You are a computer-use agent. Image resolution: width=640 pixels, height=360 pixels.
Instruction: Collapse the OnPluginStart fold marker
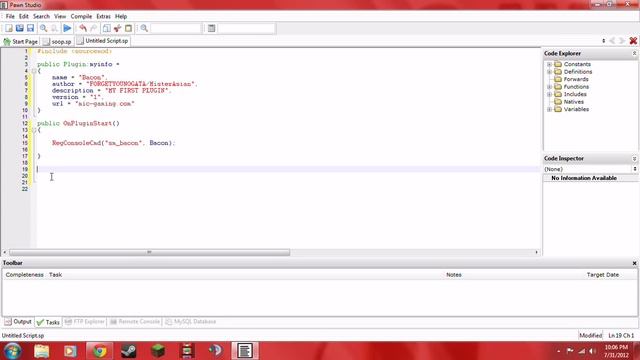(34, 130)
